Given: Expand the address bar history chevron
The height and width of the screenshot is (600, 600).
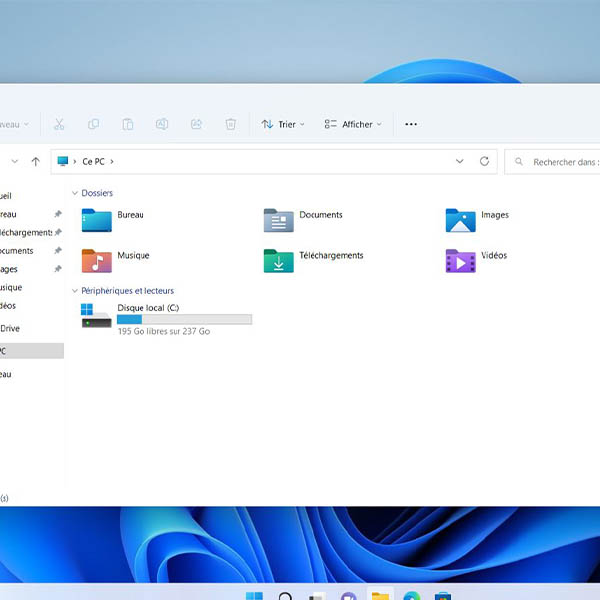Looking at the screenshot, I should [x=459, y=161].
